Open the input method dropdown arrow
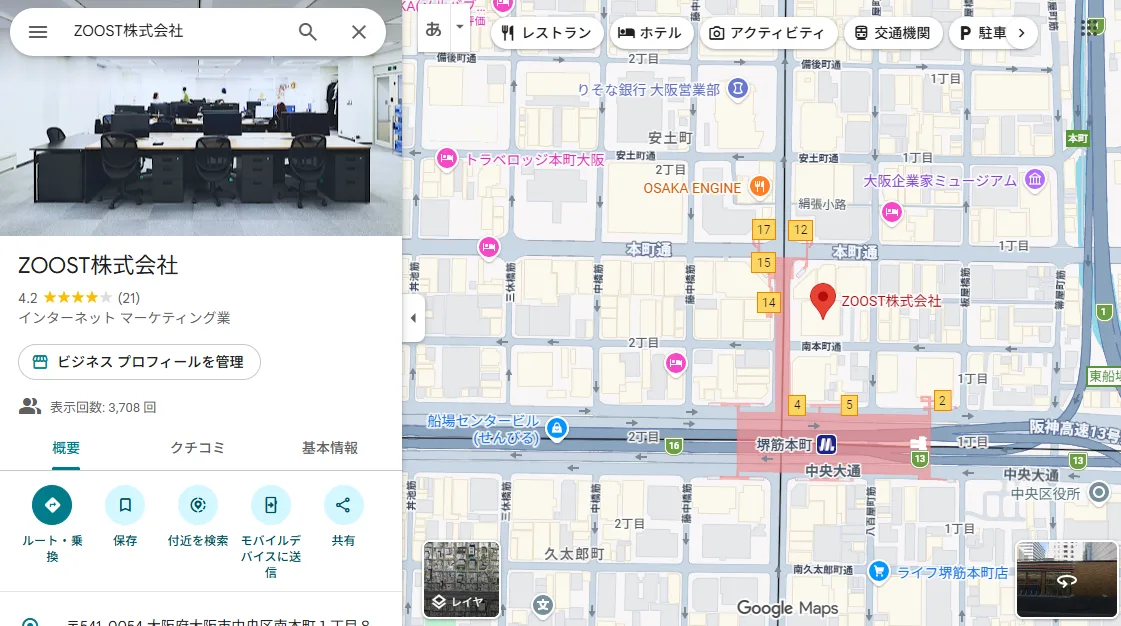This screenshot has width=1121, height=626. point(460,27)
